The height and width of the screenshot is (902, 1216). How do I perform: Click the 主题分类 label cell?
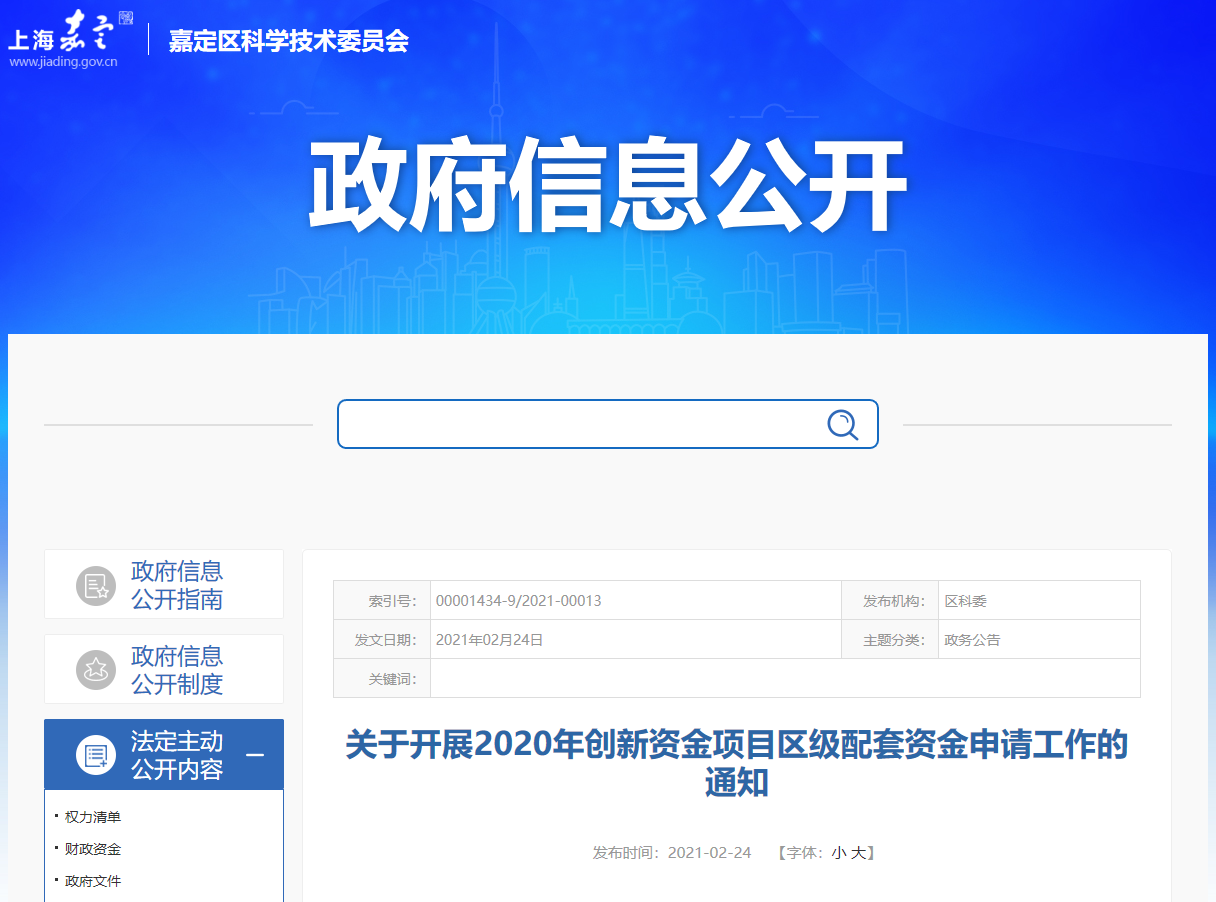(x=891, y=640)
